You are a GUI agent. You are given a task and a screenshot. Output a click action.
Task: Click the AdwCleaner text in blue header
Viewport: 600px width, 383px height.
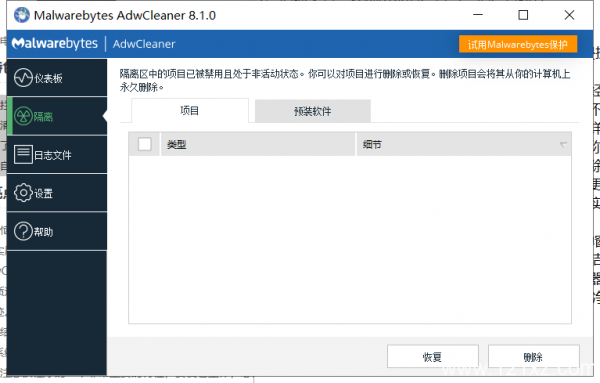click(x=144, y=44)
